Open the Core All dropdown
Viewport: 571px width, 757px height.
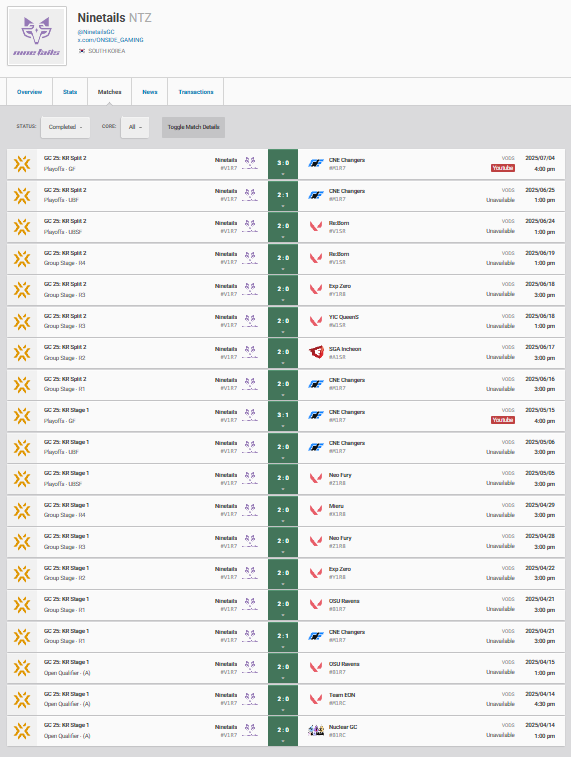[x=135, y=127]
